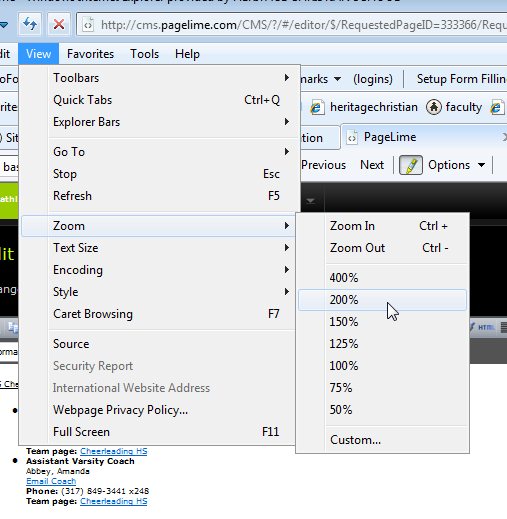Click the Refresh/compatibility arrows icon

click(30, 24)
